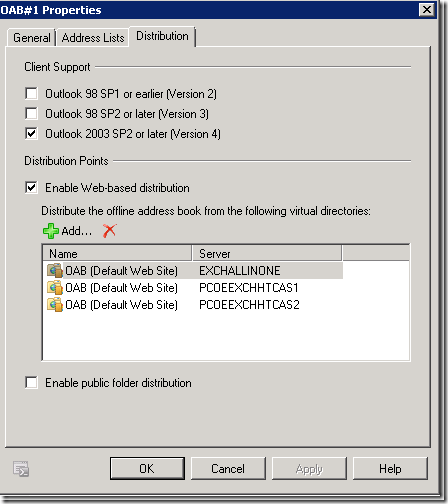Viewport: 448px width, 504px height.
Task: Sort list by Server column header
Action: (267, 254)
